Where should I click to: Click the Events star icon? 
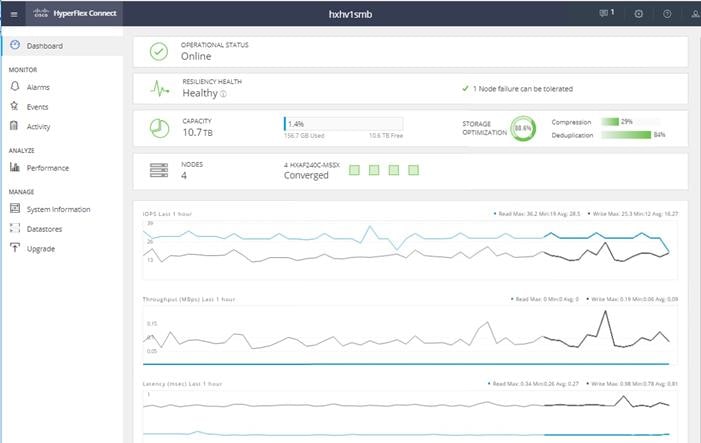click(x=14, y=105)
